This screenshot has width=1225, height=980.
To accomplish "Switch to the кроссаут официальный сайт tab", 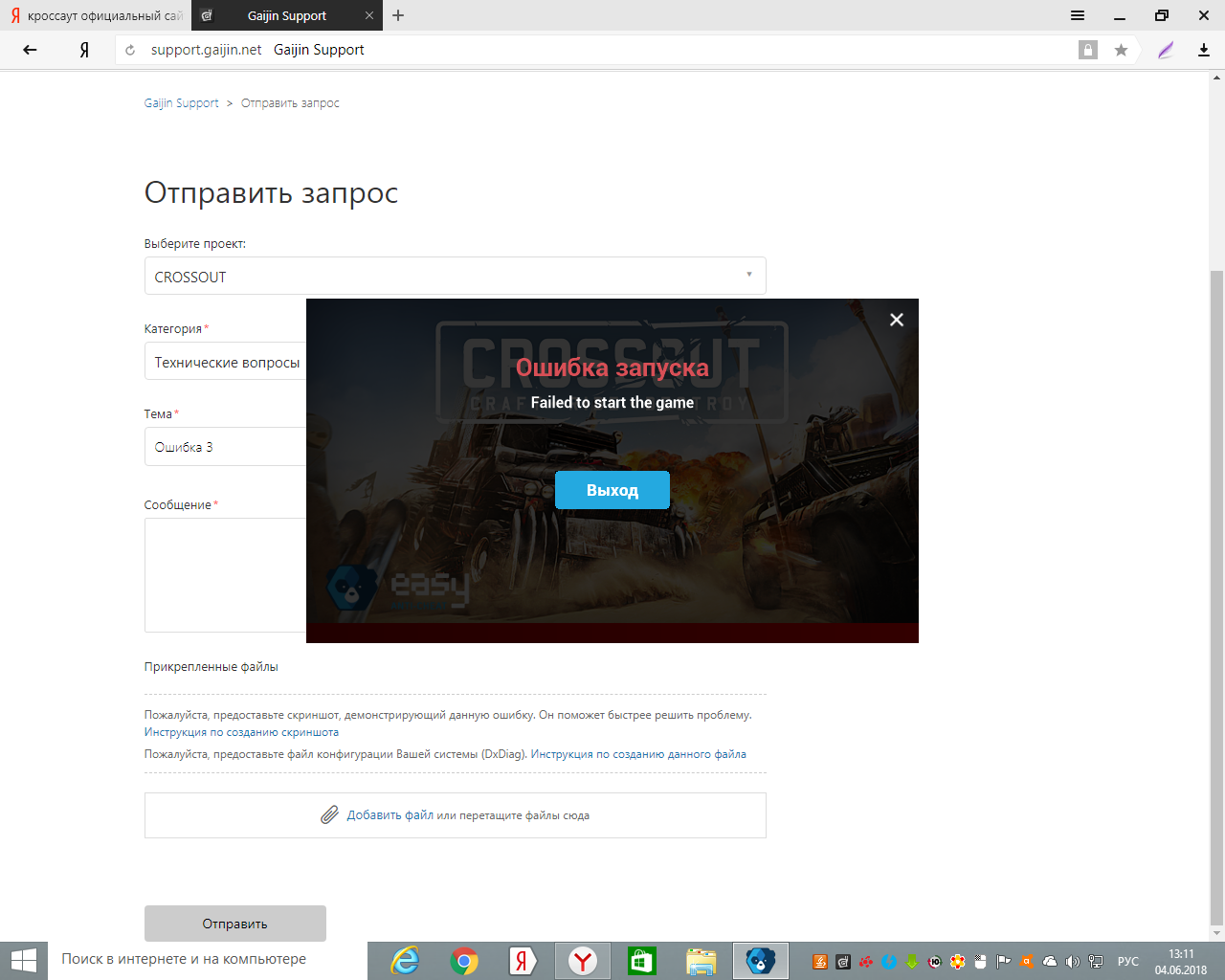I will coord(96,15).
